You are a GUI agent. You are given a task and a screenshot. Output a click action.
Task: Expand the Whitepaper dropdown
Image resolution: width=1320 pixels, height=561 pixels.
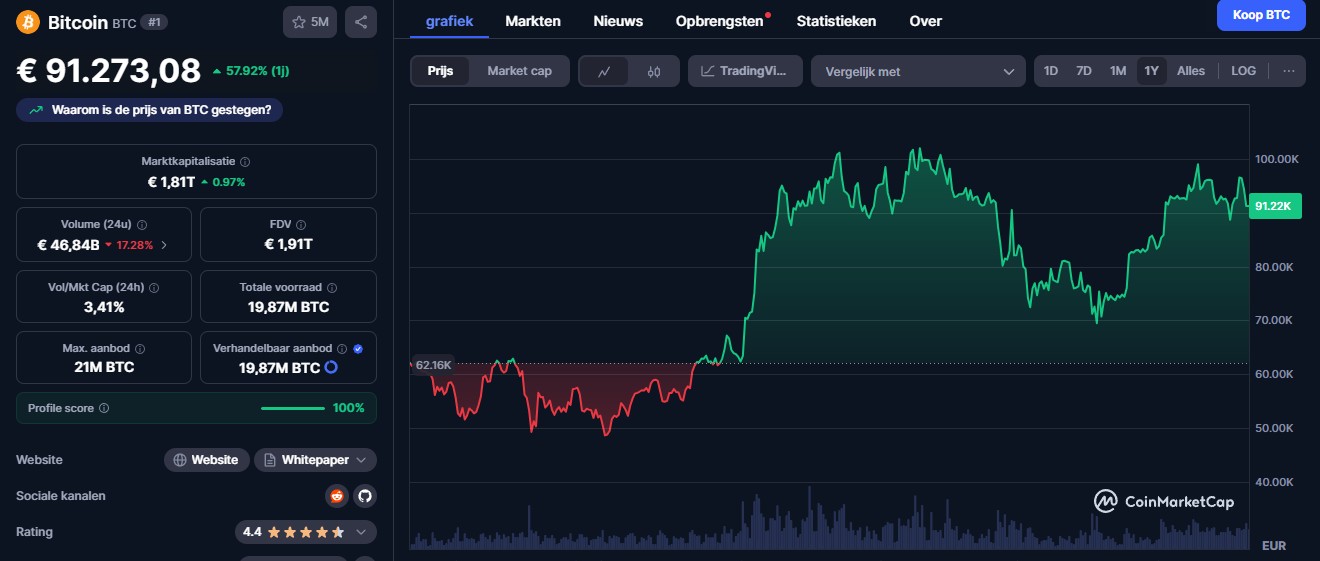tap(315, 460)
